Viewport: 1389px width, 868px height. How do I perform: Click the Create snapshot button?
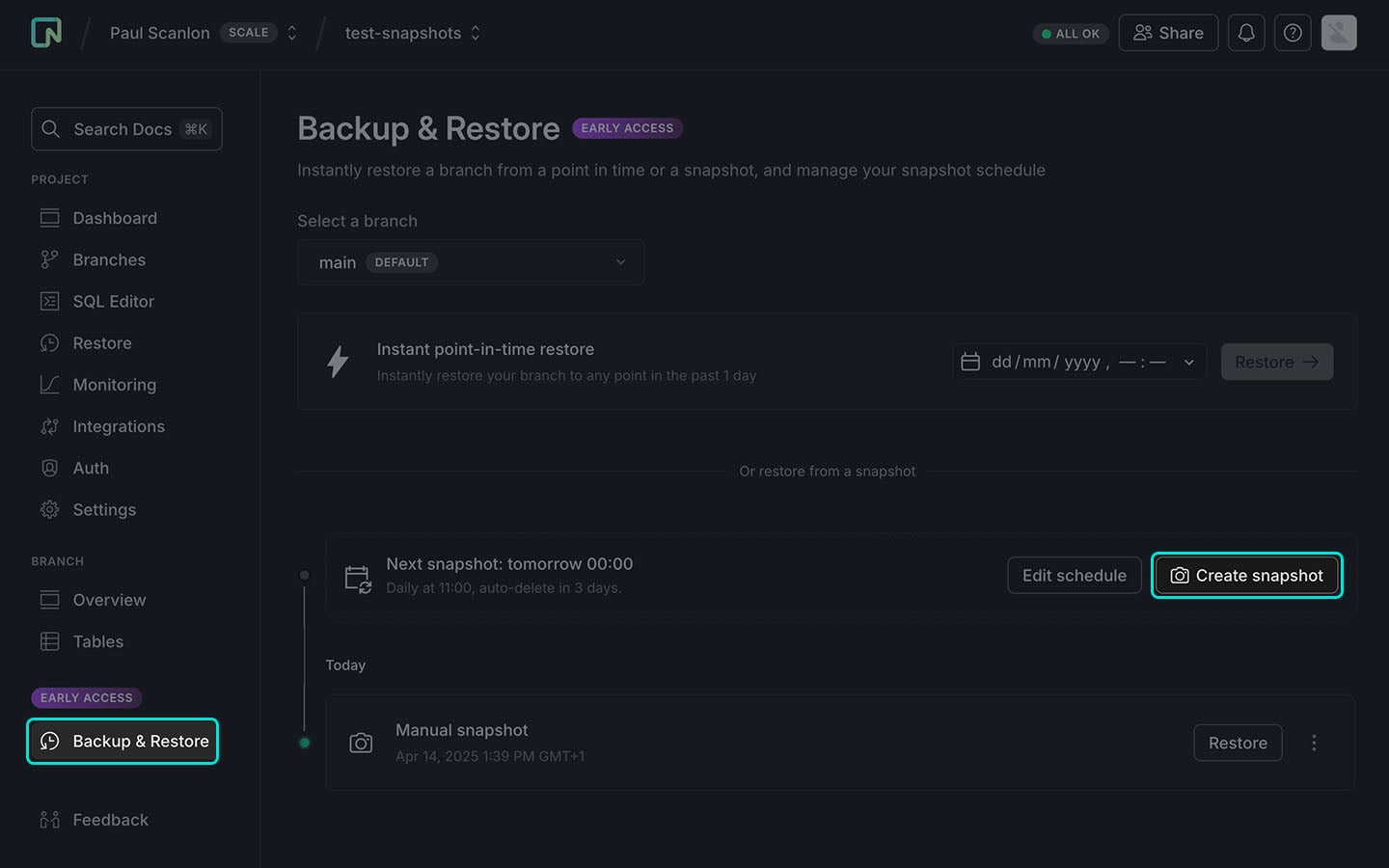1246,575
